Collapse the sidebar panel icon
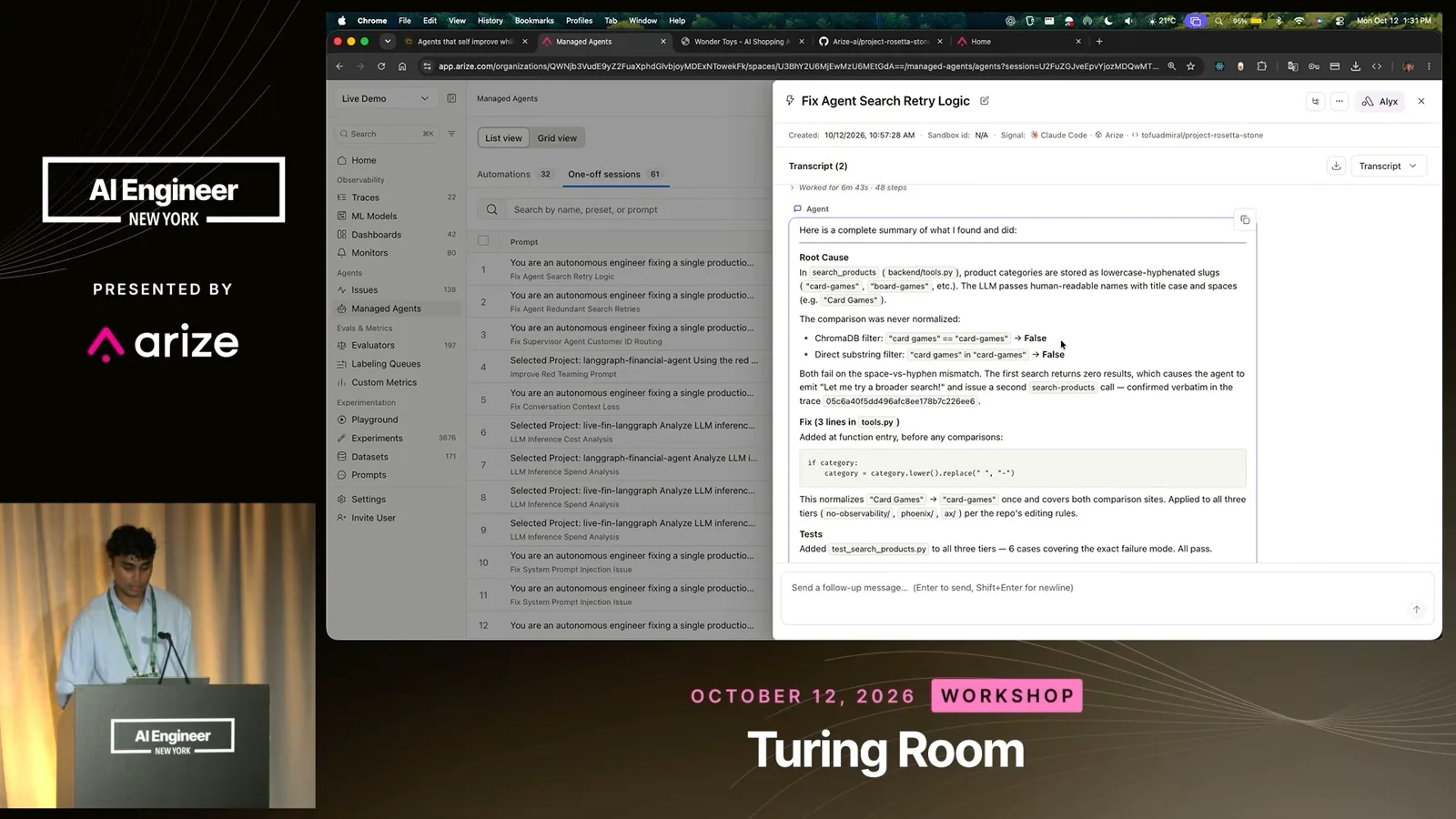 point(451,98)
